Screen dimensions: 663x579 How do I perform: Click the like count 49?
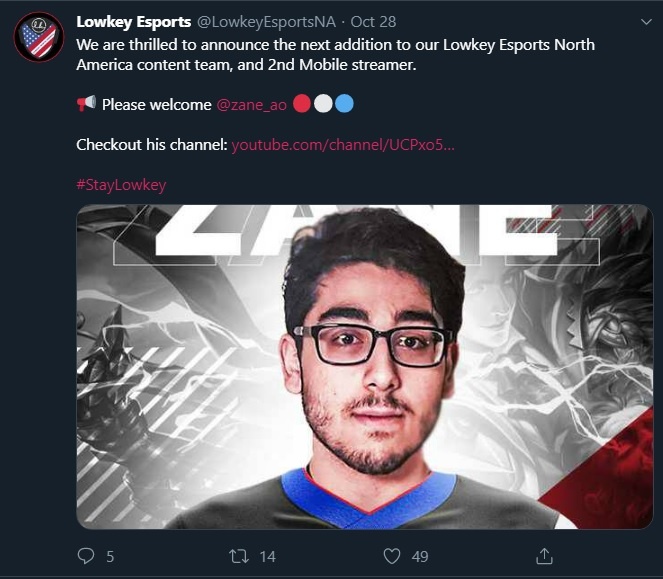(420, 557)
